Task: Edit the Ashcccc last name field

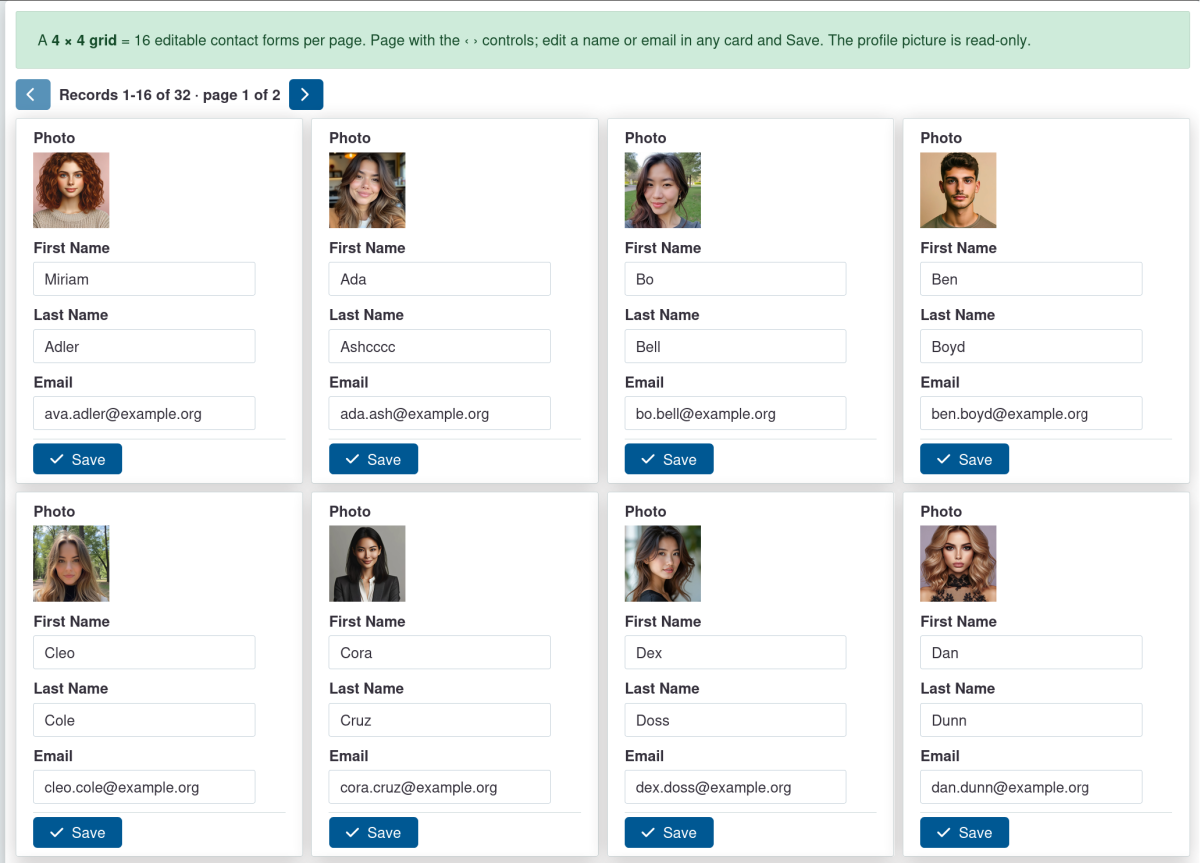Action: coord(440,346)
